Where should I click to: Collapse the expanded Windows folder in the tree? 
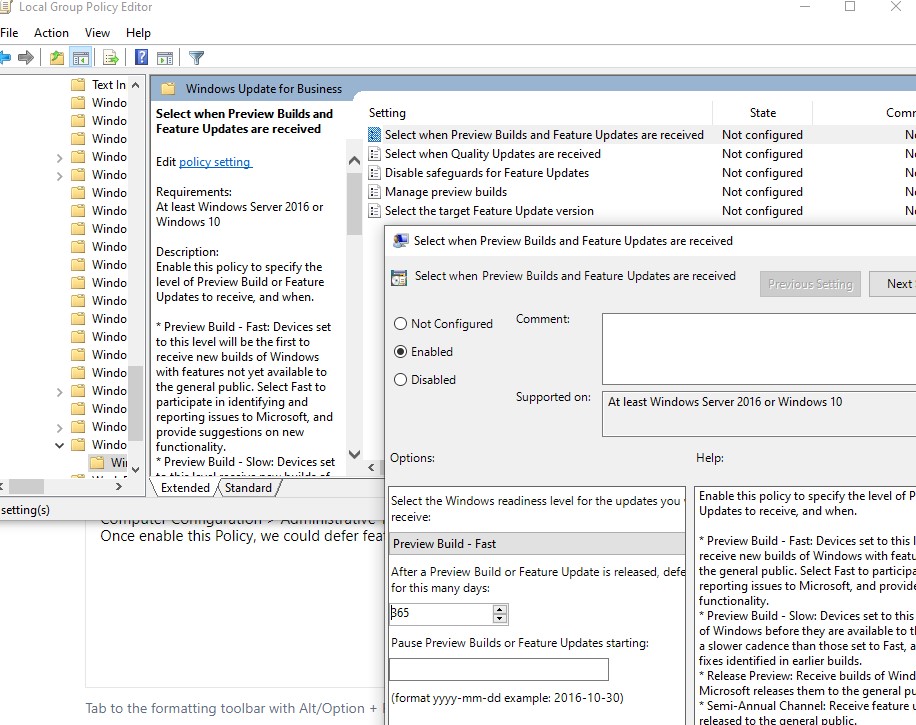60,444
